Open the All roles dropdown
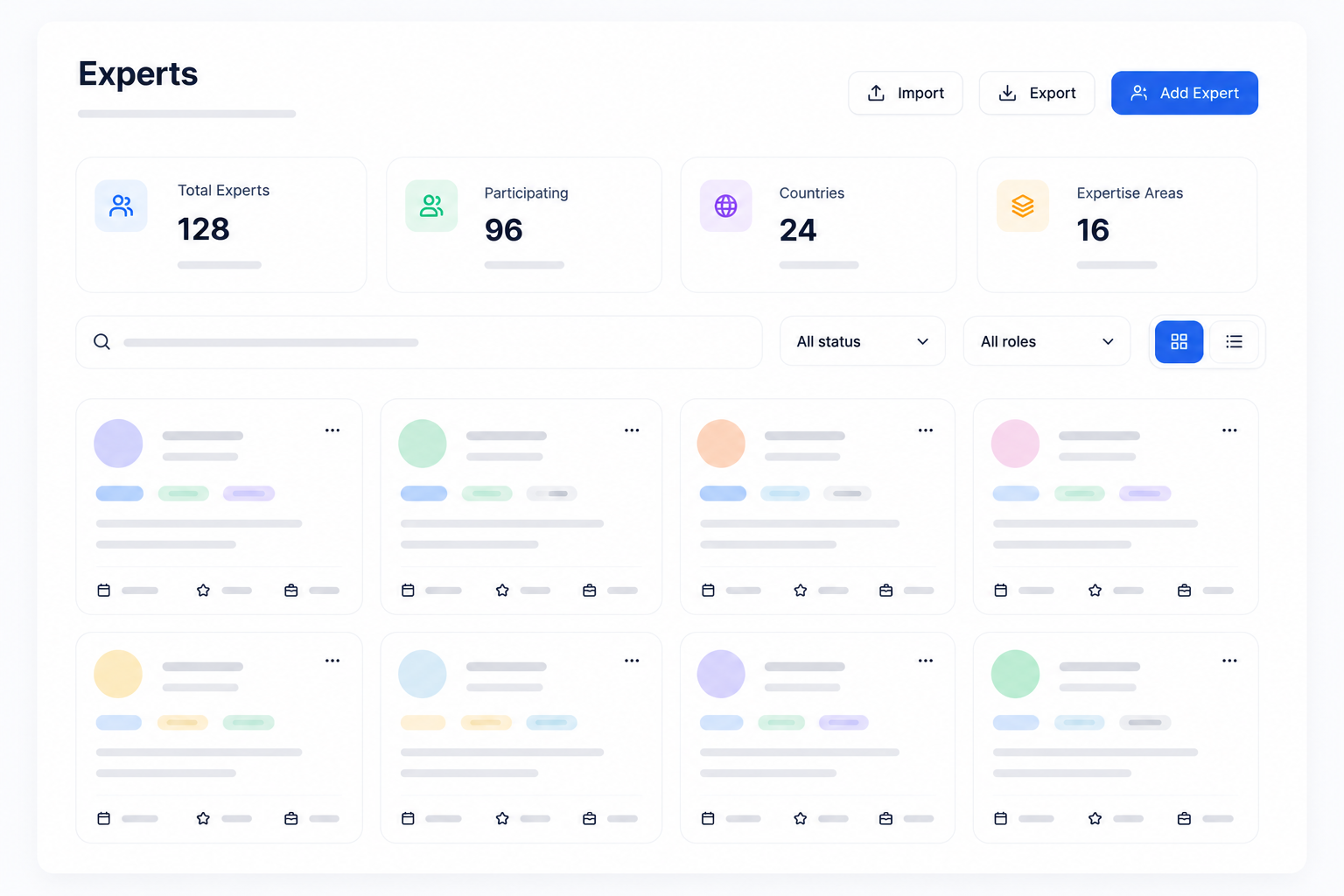 click(1046, 341)
